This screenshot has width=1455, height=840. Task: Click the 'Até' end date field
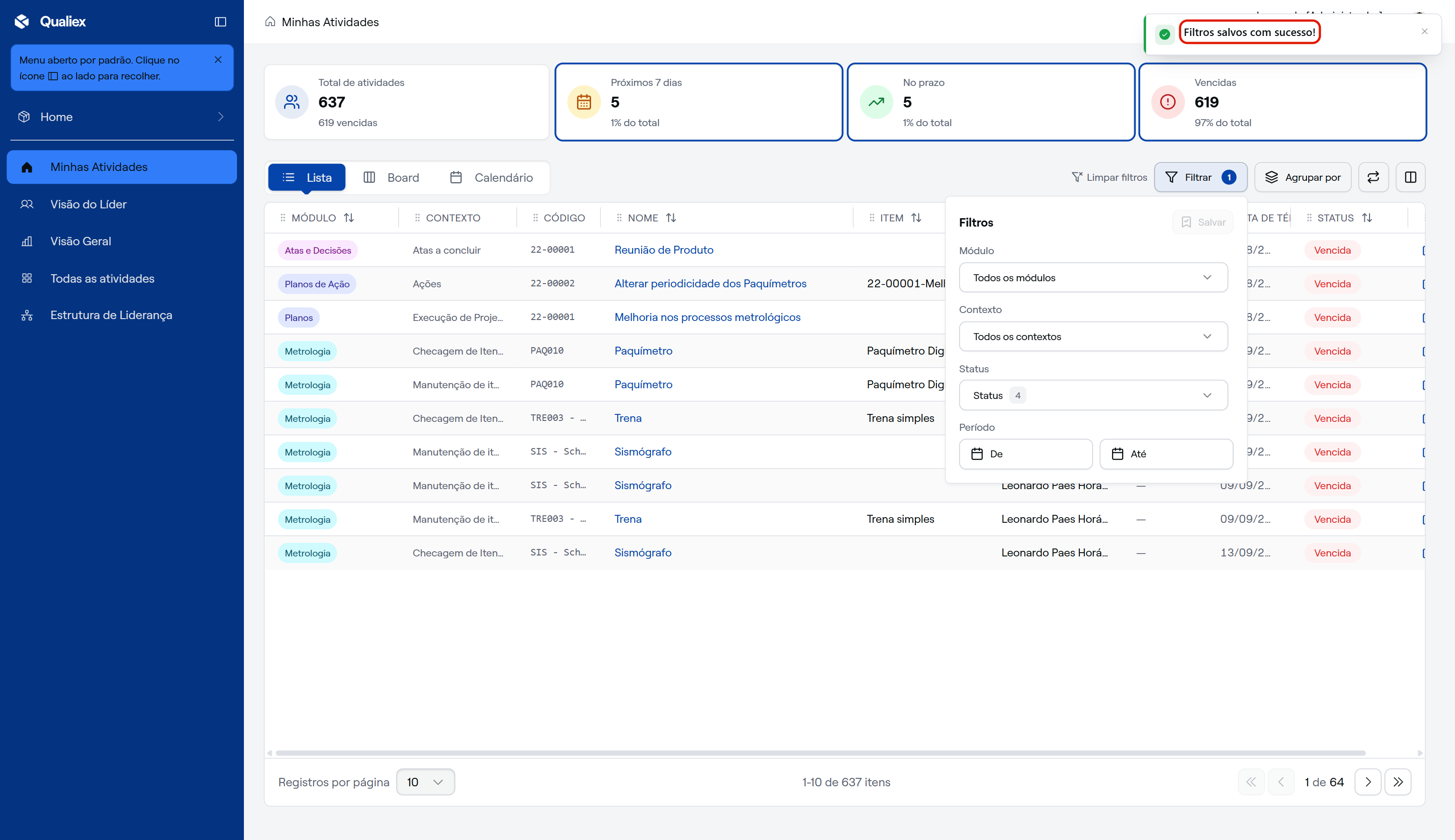pos(1166,454)
